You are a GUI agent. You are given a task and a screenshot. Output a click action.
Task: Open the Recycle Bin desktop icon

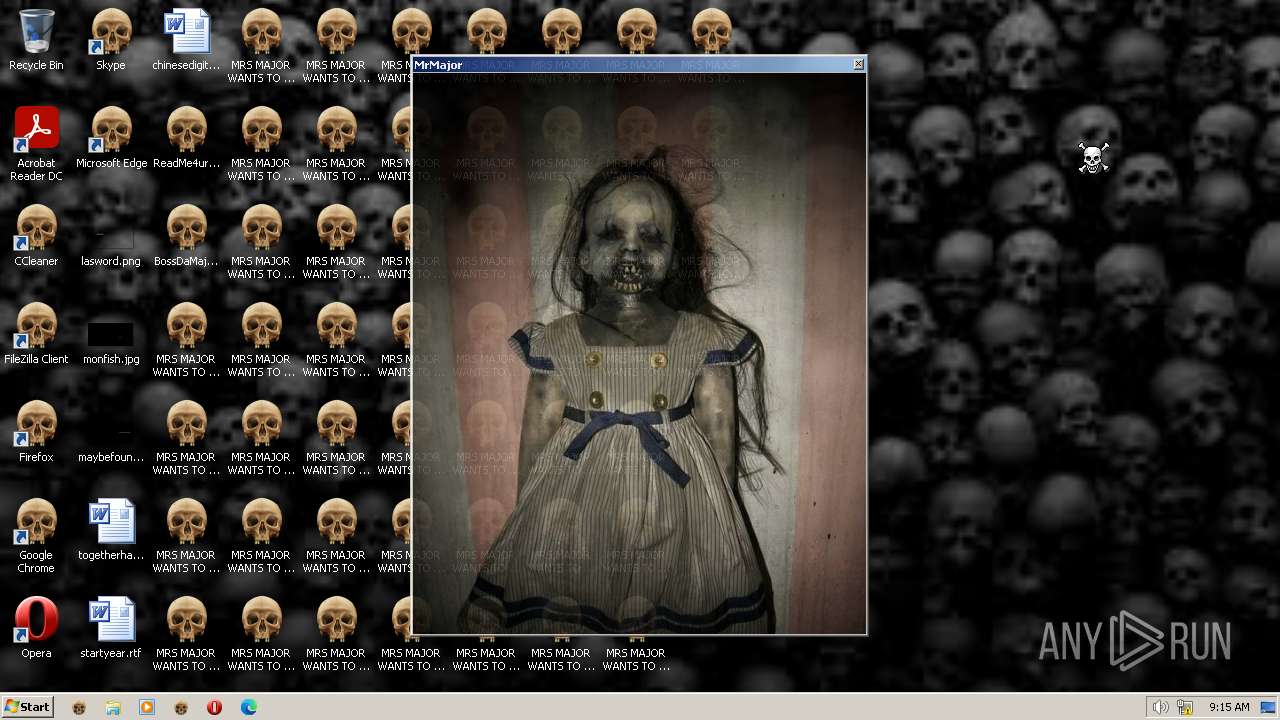[36, 40]
